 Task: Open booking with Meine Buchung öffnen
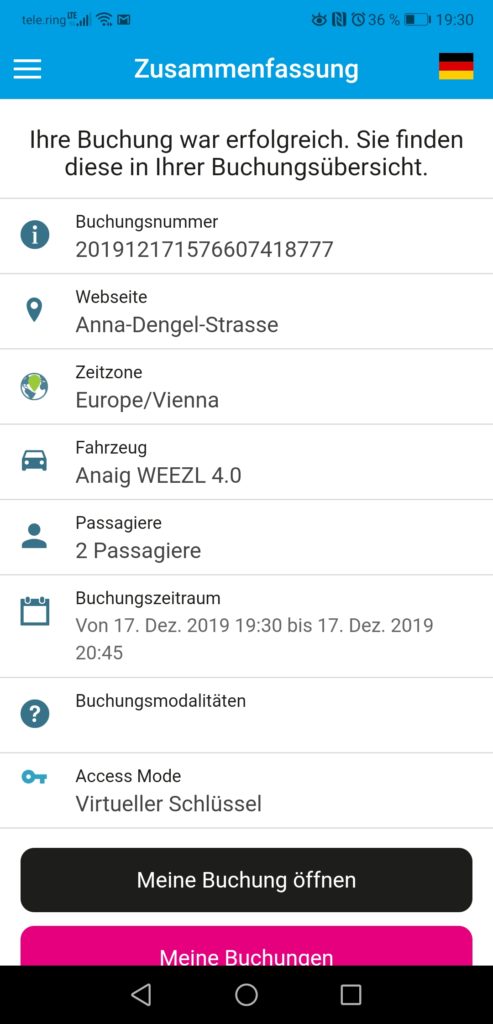[246, 880]
